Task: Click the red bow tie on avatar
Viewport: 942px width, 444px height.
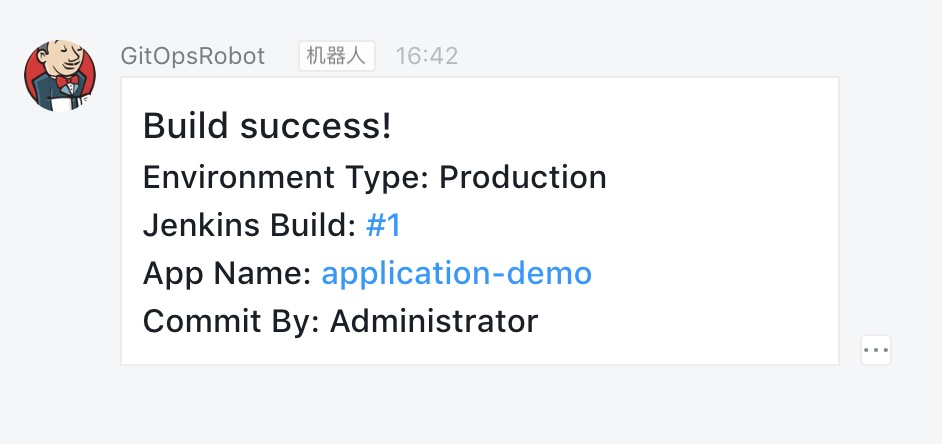Action: tap(67, 81)
